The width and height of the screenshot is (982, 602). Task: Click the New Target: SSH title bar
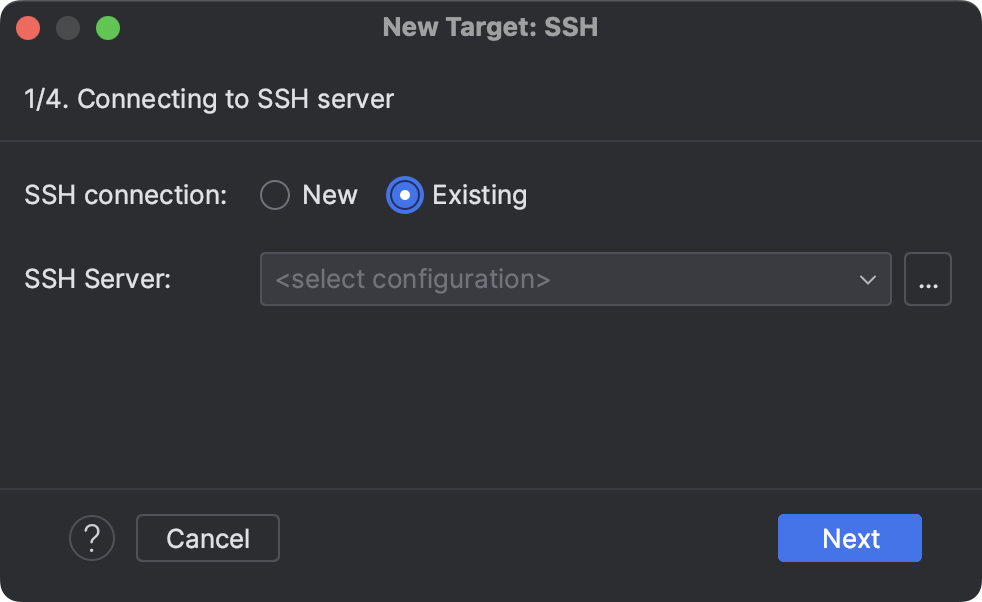tap(490, 27)
